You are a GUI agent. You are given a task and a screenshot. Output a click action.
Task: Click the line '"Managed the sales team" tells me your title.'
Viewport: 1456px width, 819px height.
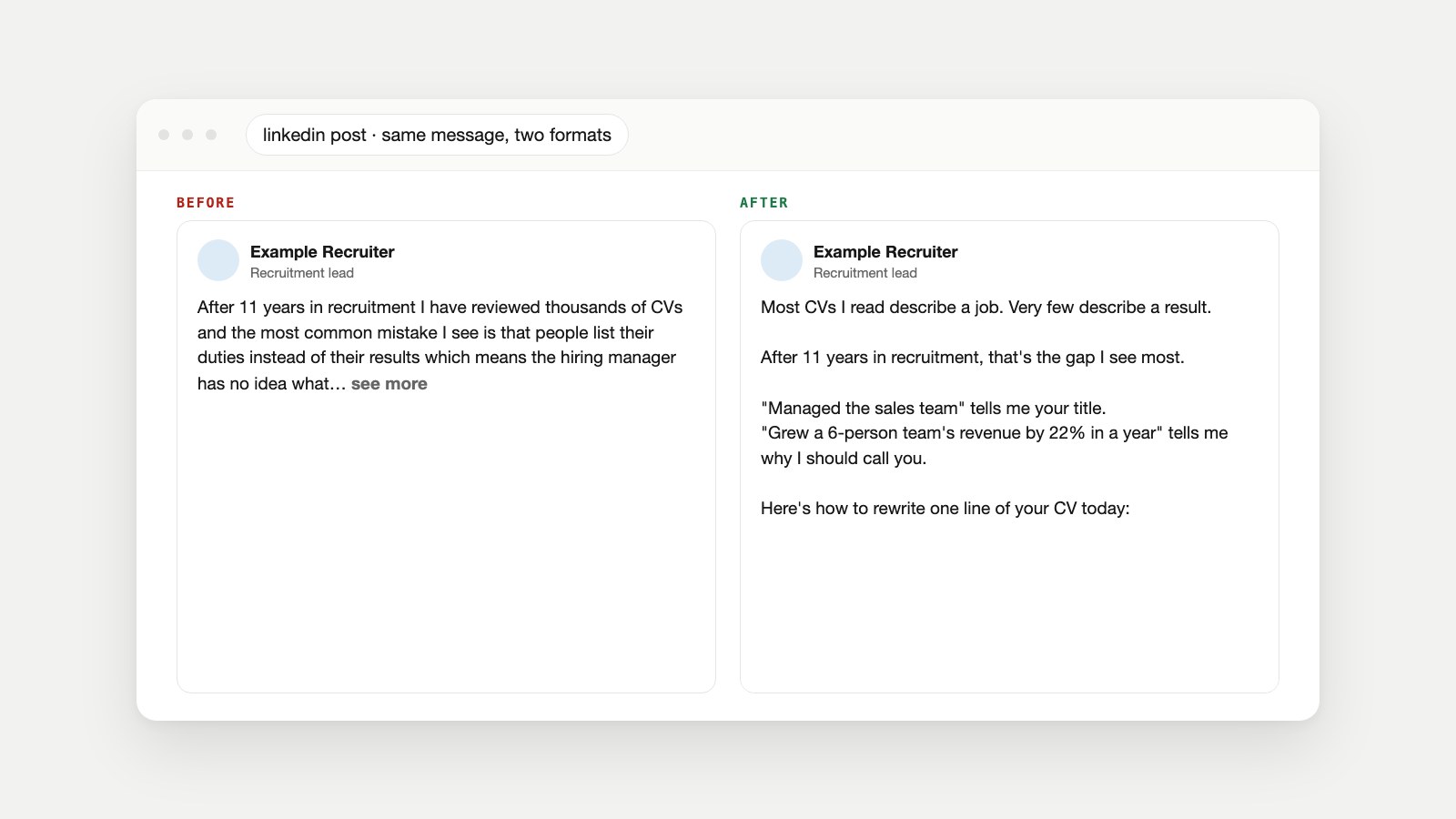click(x=934, y=409)
